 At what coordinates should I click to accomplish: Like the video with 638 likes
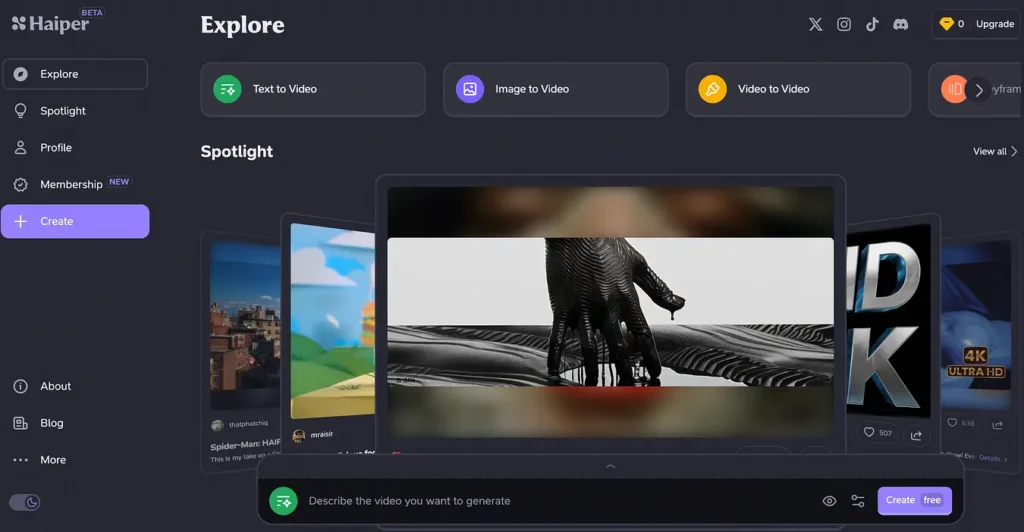[960, 423]
